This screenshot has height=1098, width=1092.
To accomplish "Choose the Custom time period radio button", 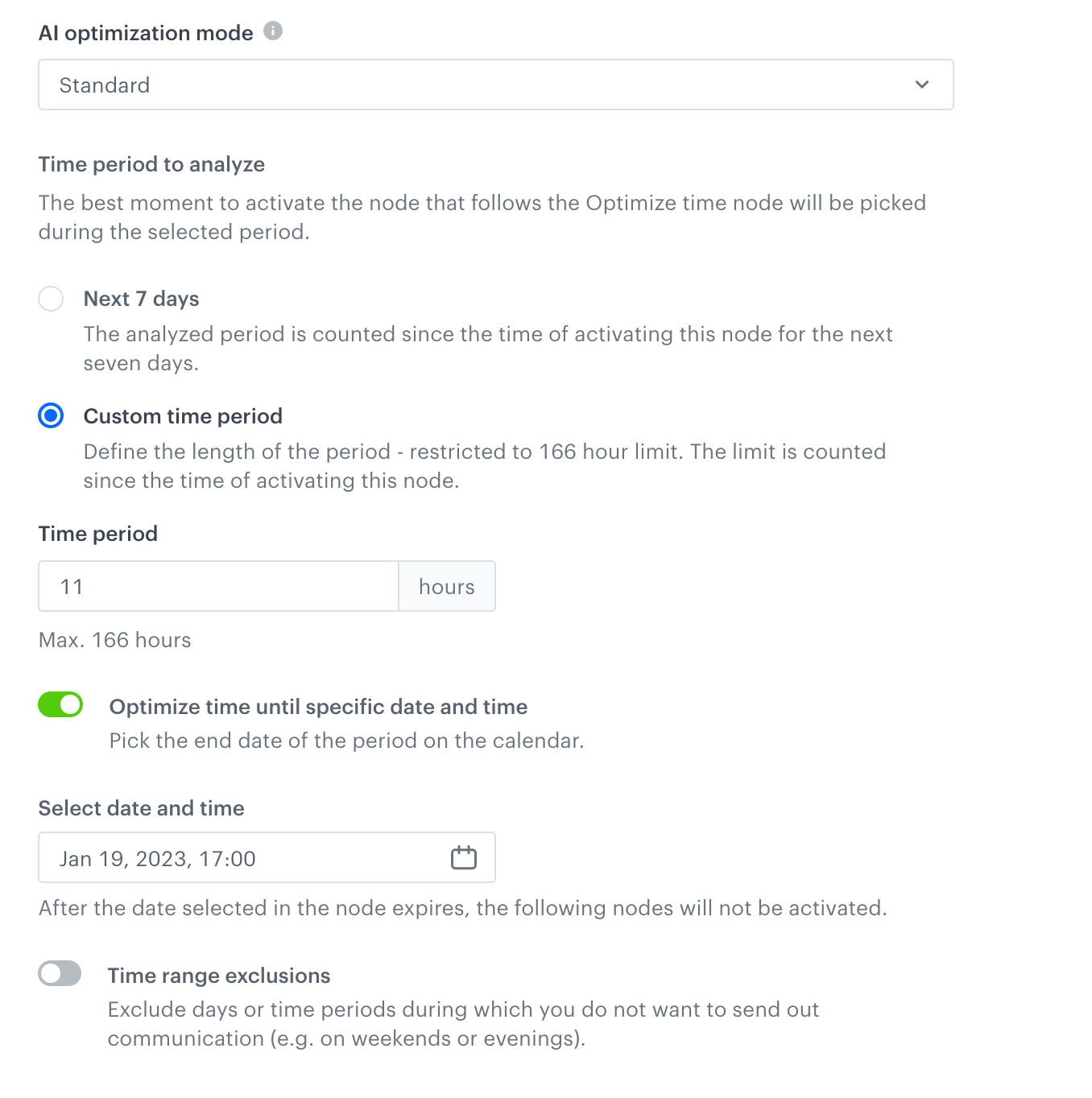I will point(51,416).
